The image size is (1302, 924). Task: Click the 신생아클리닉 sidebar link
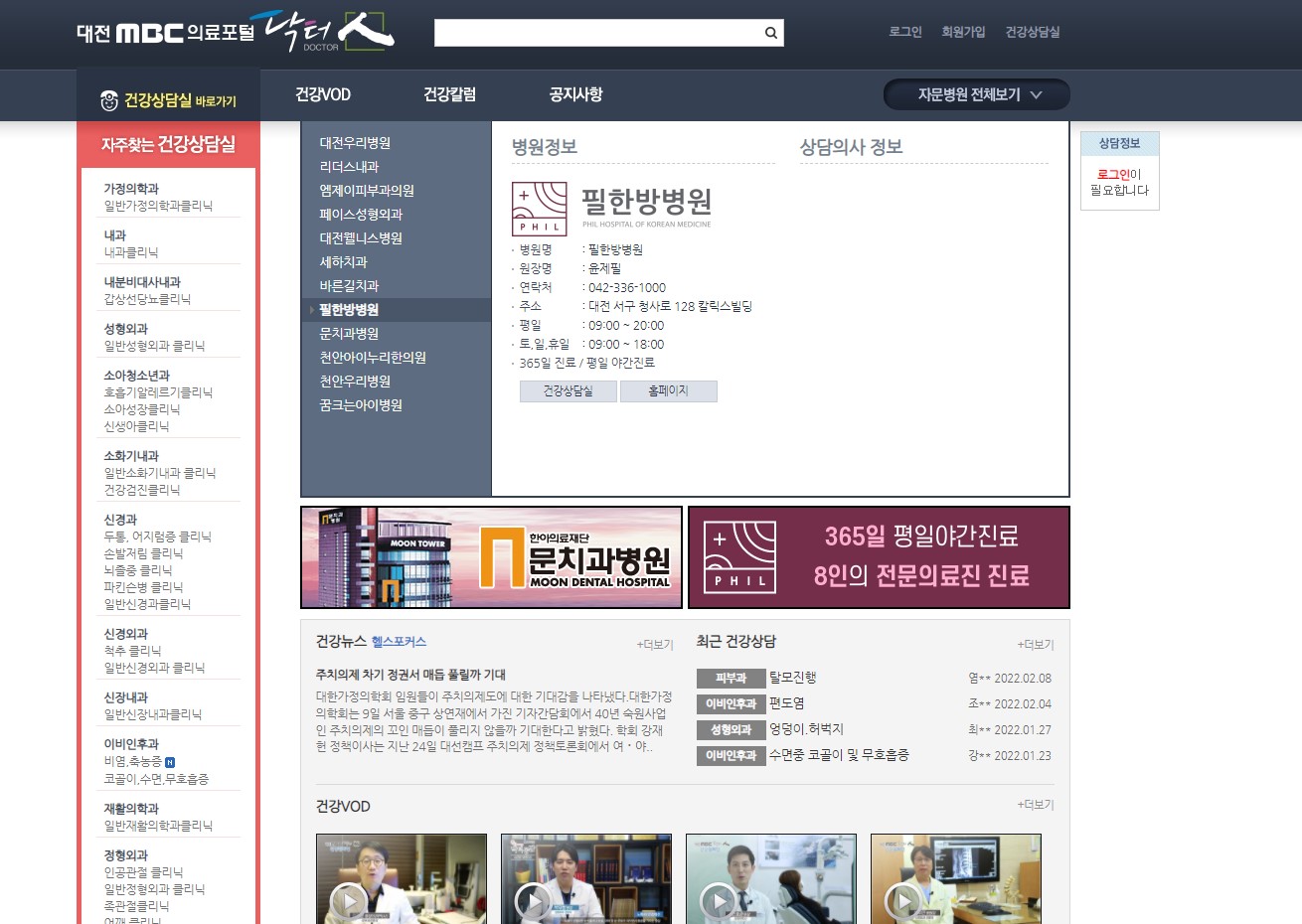tap(136, 426)
